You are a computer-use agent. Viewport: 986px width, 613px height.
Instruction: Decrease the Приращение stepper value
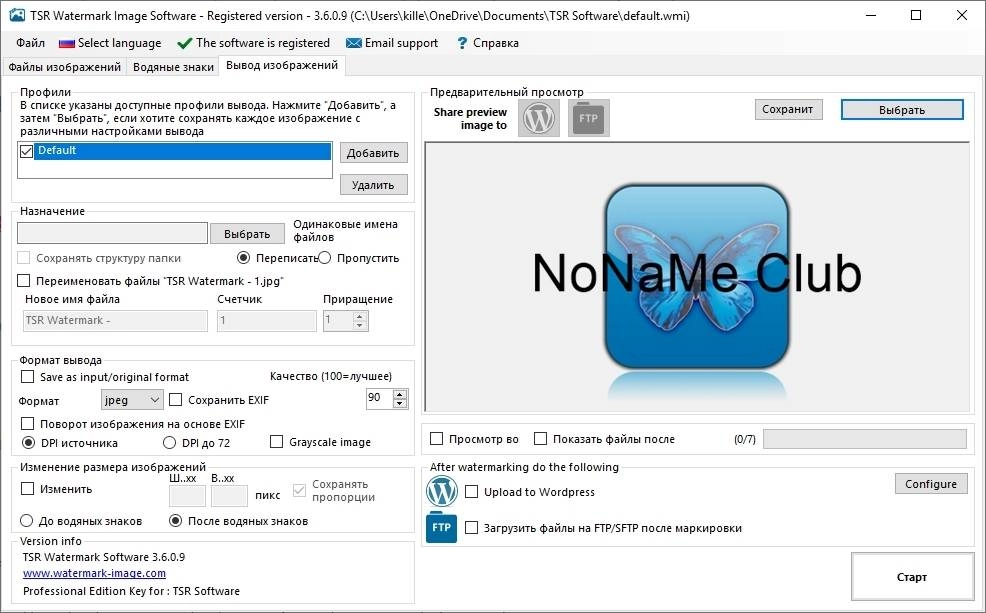pyautogui.click(x=360, y=326)
